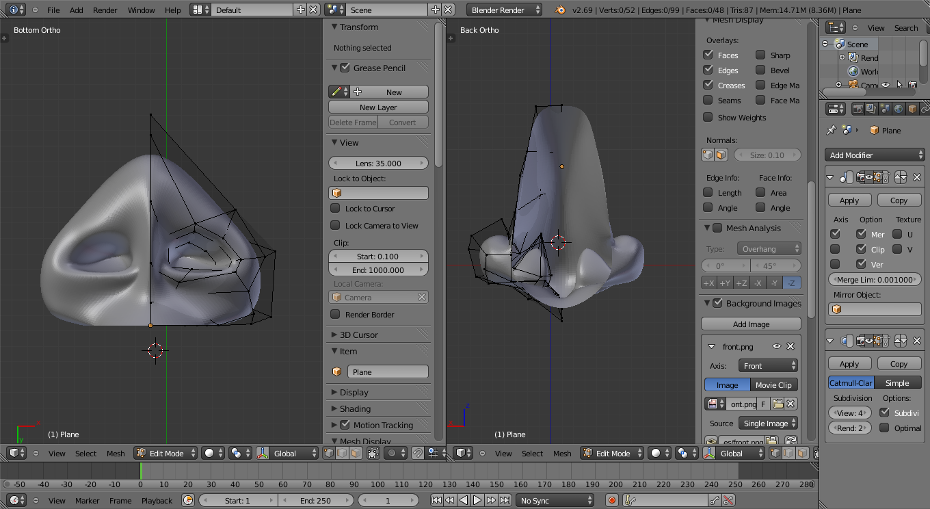
Task: Expand the Display panel
Action: pyautogui.click(x=335, y=392)
